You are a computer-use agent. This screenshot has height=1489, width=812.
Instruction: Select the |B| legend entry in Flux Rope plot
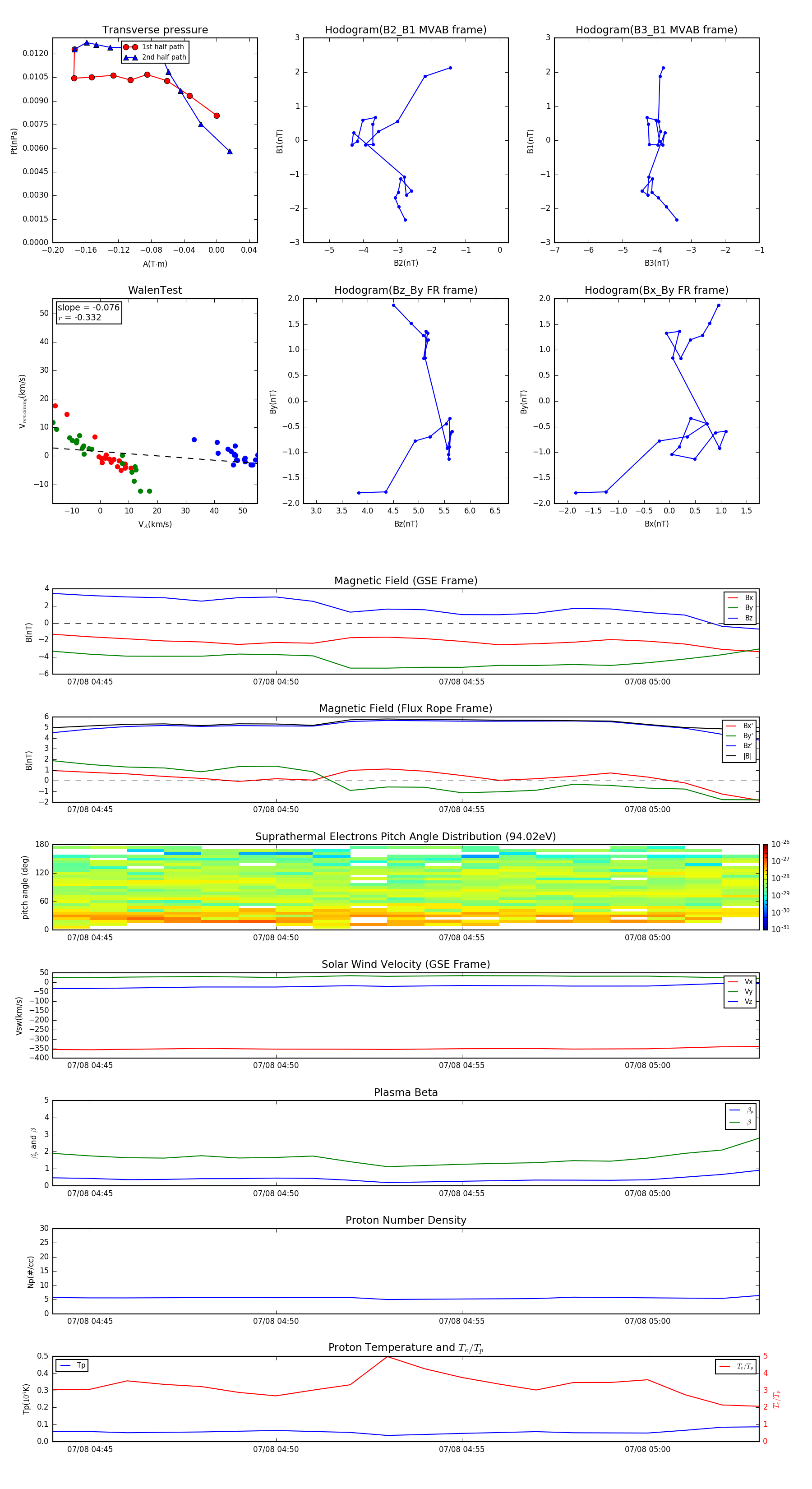[739, 756]
